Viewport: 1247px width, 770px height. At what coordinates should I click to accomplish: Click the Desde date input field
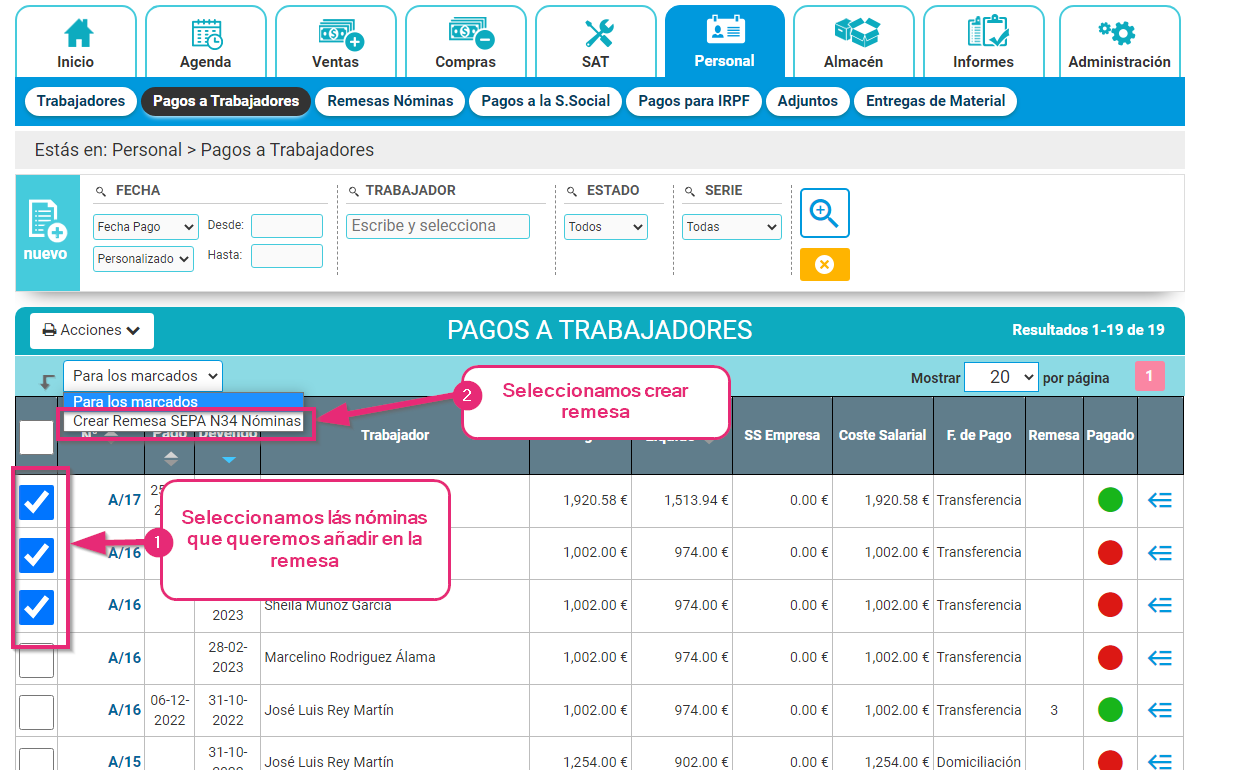pos(287,226)
